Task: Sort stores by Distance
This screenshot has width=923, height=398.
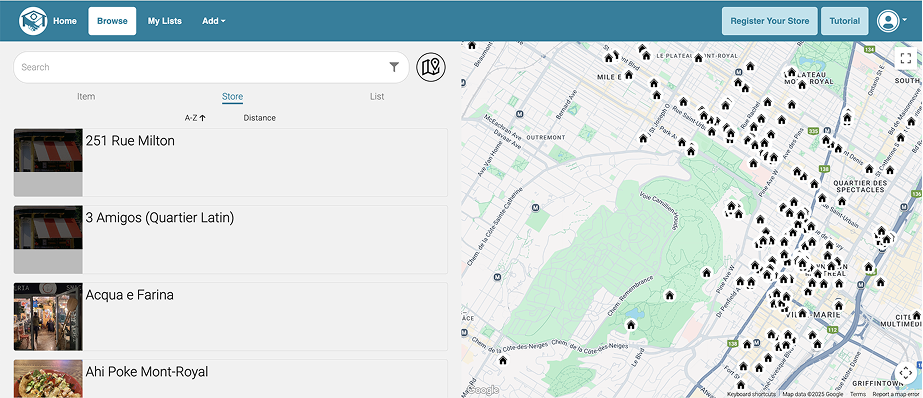Action: [x=260, y=118]
